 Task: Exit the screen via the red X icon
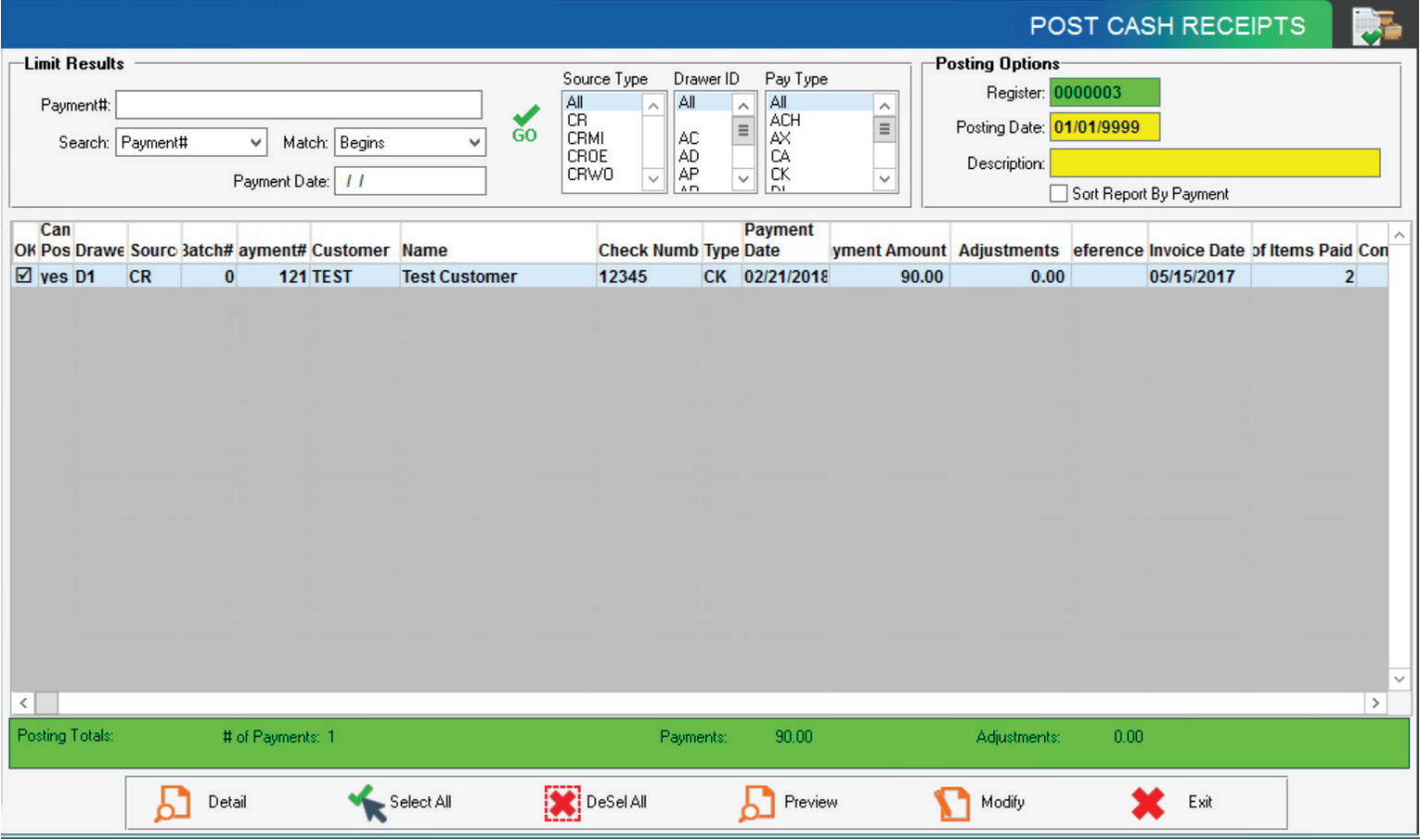tap(1146, 802)
